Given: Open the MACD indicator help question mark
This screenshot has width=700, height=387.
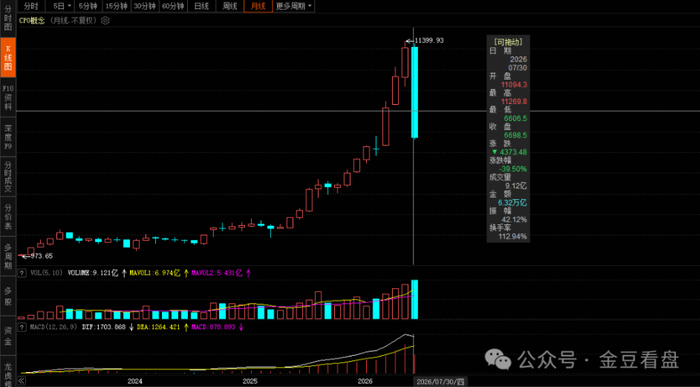Looking at the screenshot, I should (x=21, y=327).
